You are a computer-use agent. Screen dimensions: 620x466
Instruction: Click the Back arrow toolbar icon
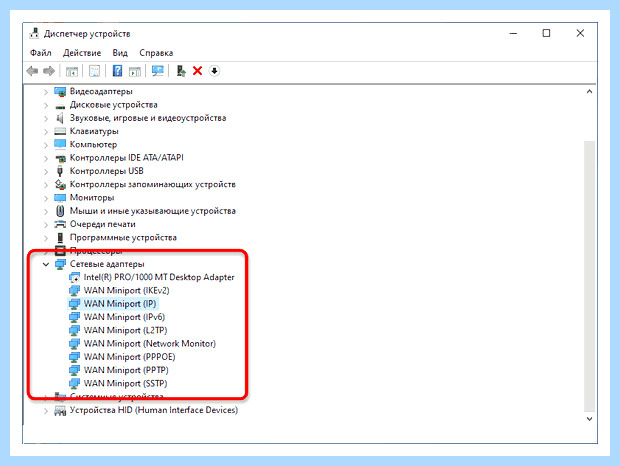point(32,71)
